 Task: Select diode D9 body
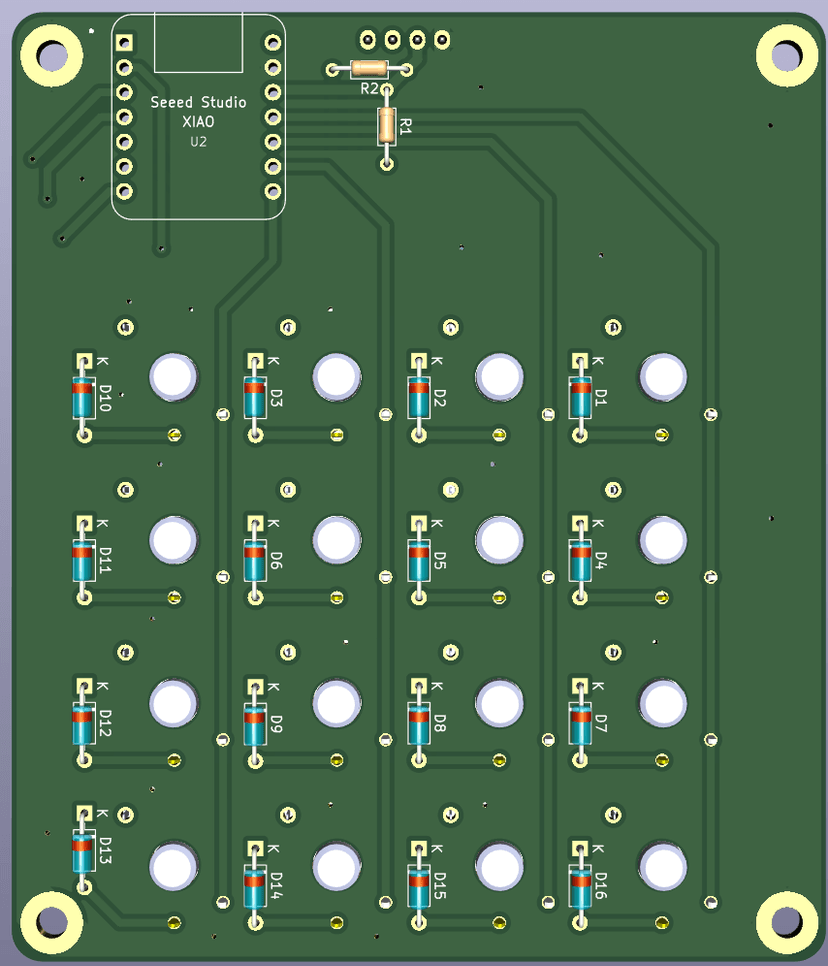(x=255, y=724)
